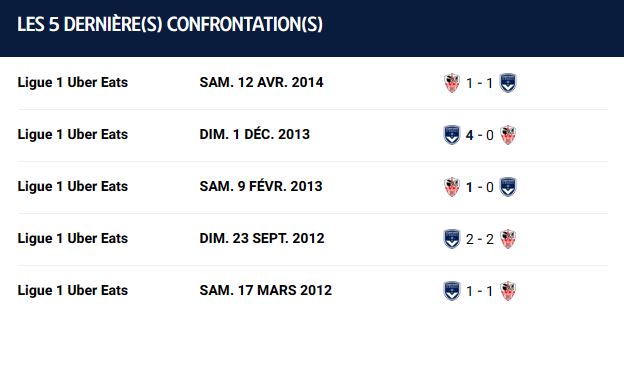Select the SAM. 12 AVR. 2014 date
Screen dimensions: 624x381
(261, 82)
